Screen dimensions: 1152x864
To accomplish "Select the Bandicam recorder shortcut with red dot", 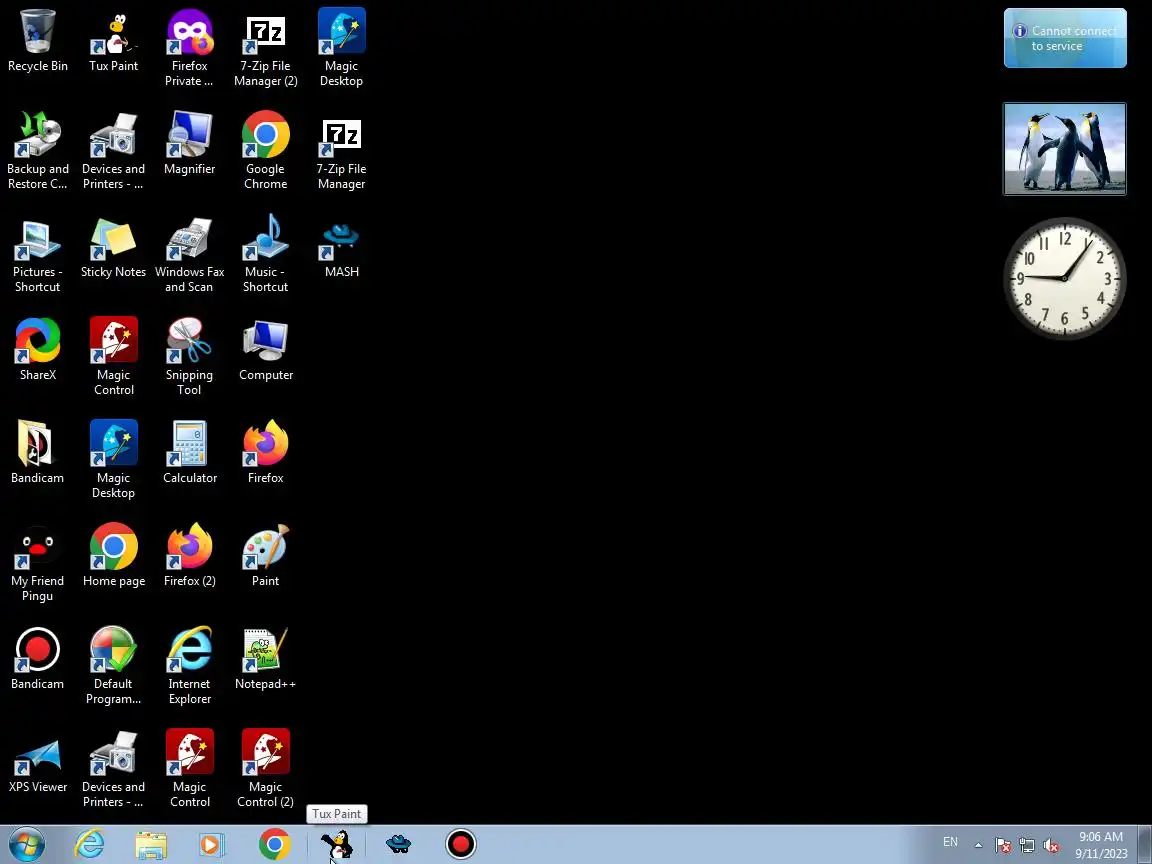I will (37, 658).
